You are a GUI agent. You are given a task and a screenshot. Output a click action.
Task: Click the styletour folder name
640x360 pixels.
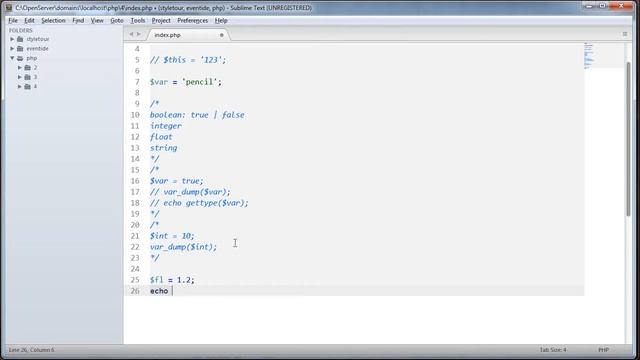point(38,39)
